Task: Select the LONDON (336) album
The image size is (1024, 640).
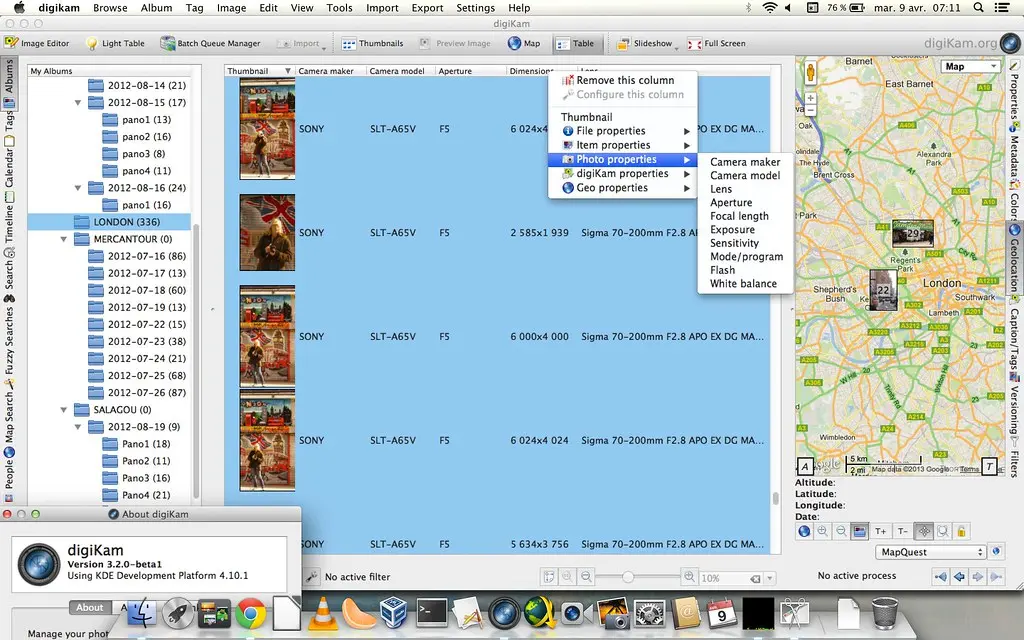Action: [x=126, y=222]
